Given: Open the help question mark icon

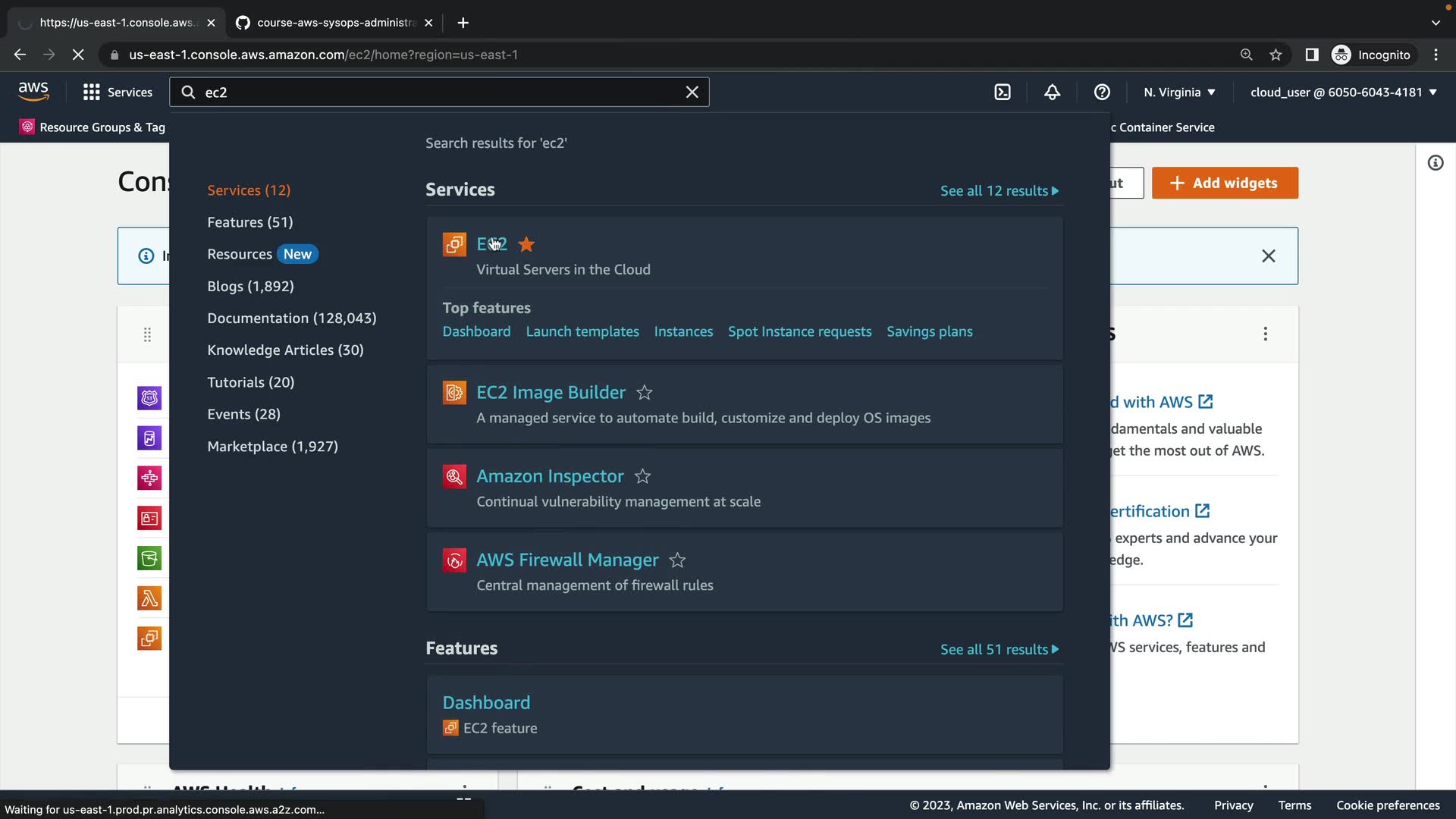Looking at the screenshot, I should (1102, 92).
